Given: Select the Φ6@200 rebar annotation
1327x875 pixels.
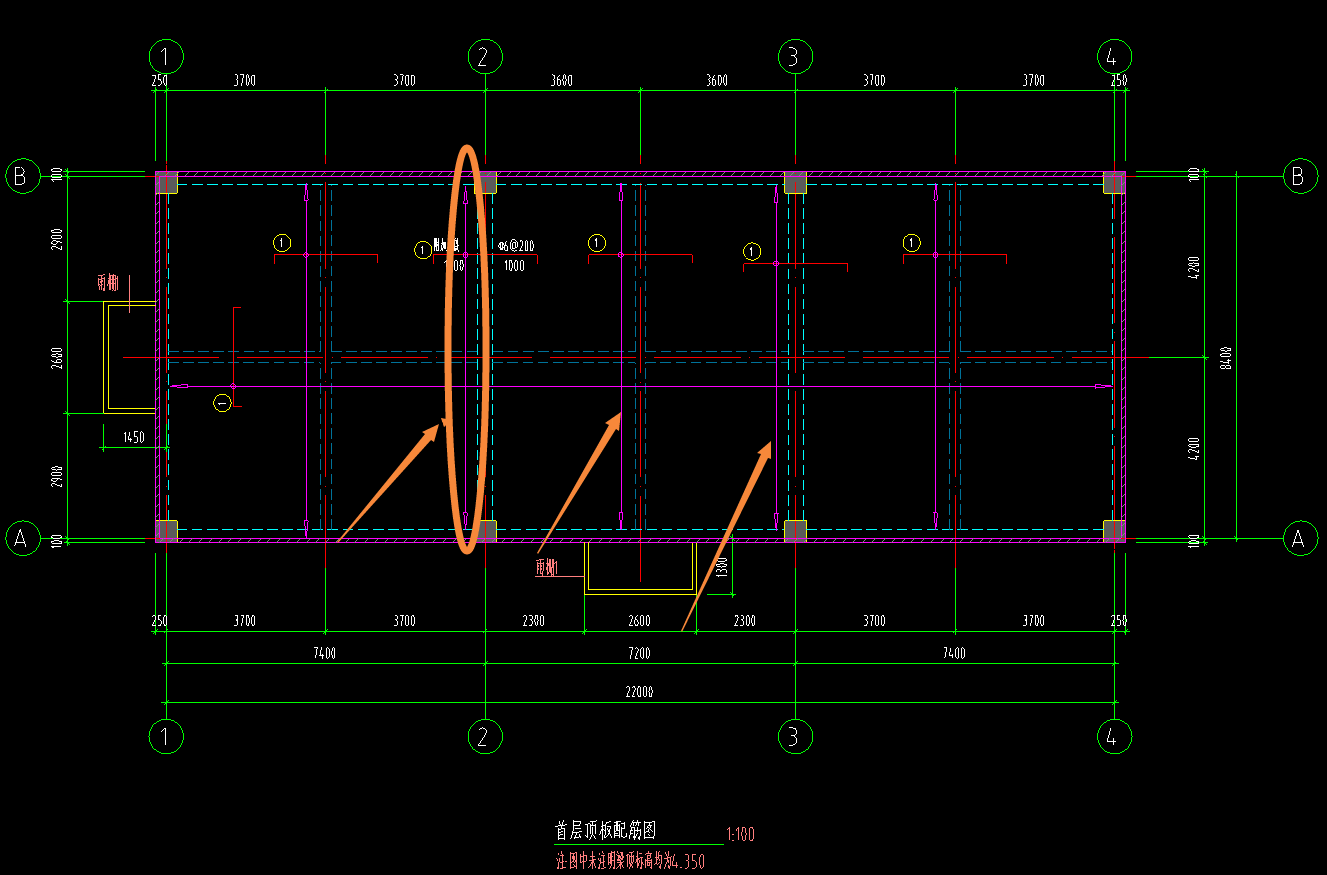Looking at the screenshot, I should 515,246.
